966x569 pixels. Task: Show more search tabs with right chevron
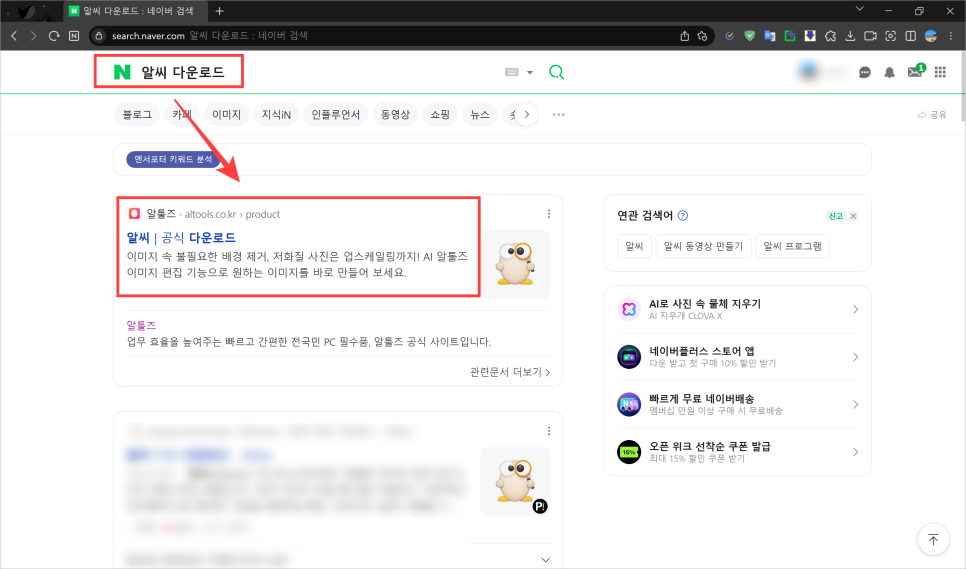(526, 115)
